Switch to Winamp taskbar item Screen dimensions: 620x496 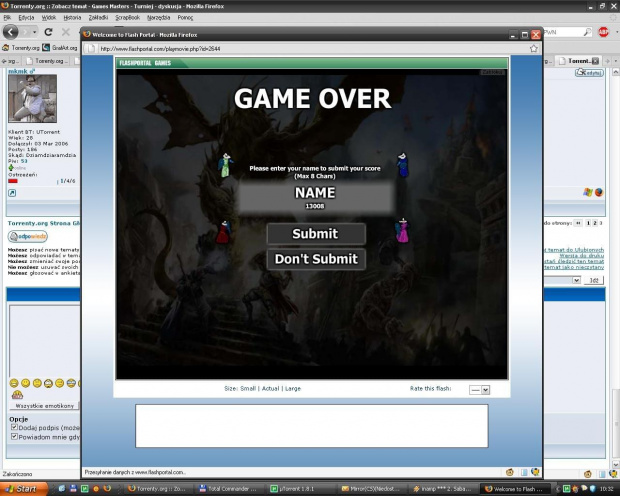tap(442, 489)
